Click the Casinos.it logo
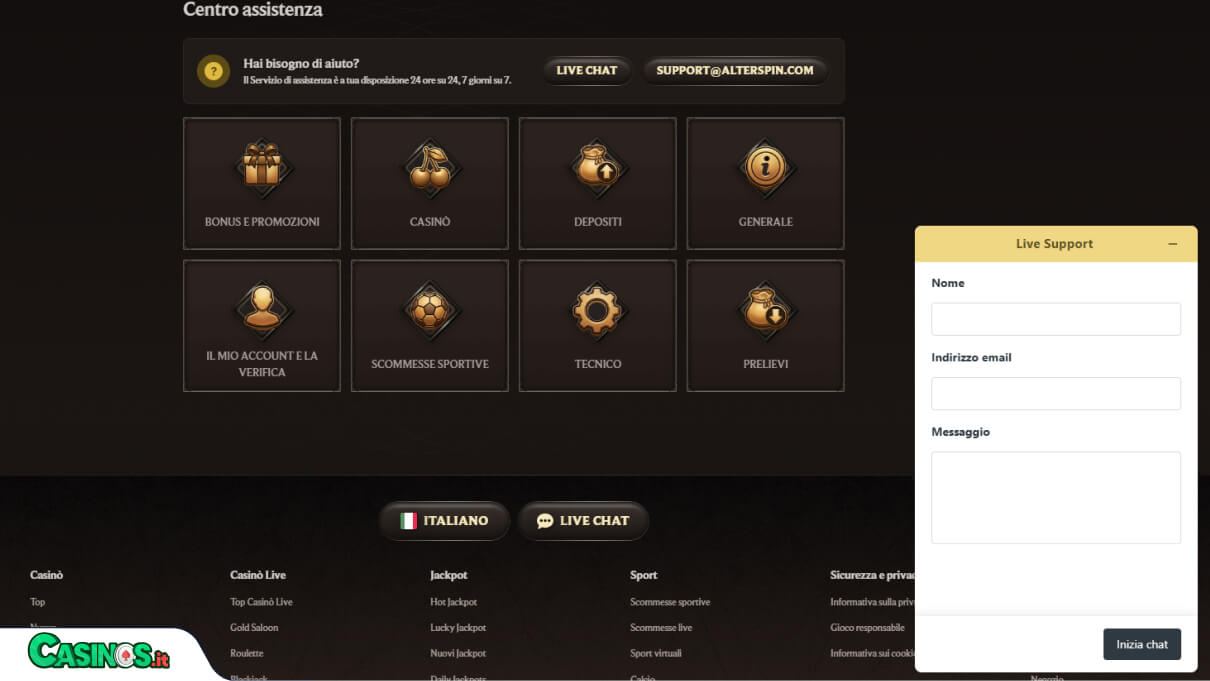This screenshot has height=681, width=1210. pos(99,652)
